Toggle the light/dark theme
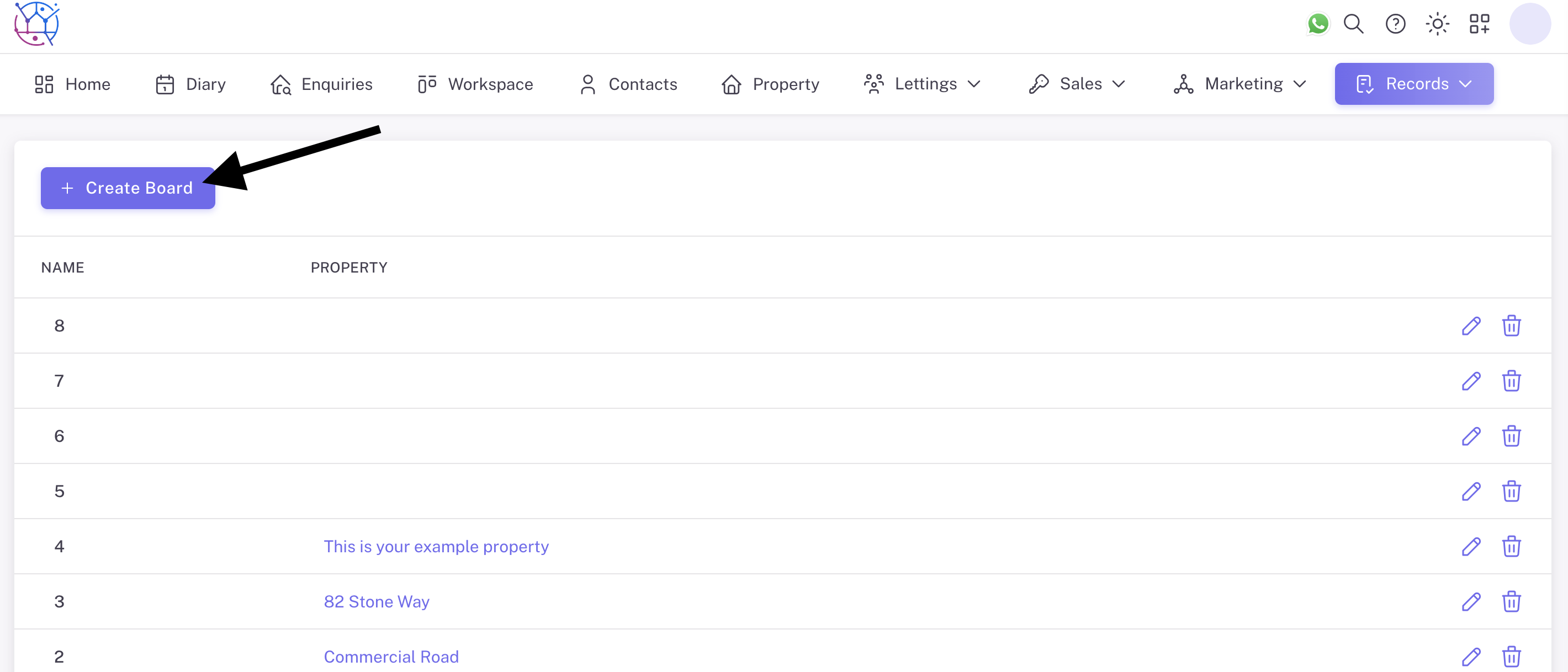 [x=1437, y=24]
